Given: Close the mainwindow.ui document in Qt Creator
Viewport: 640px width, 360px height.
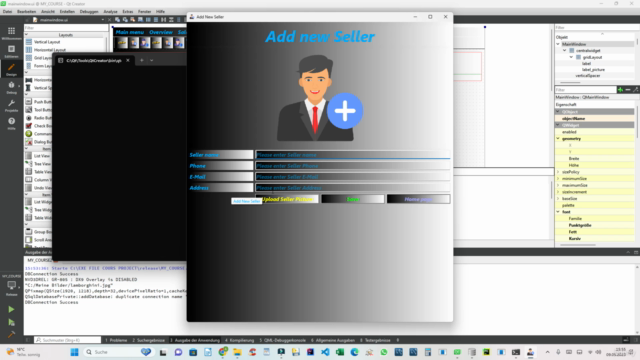Looking at the screenshot, I should tap(109, 20).
